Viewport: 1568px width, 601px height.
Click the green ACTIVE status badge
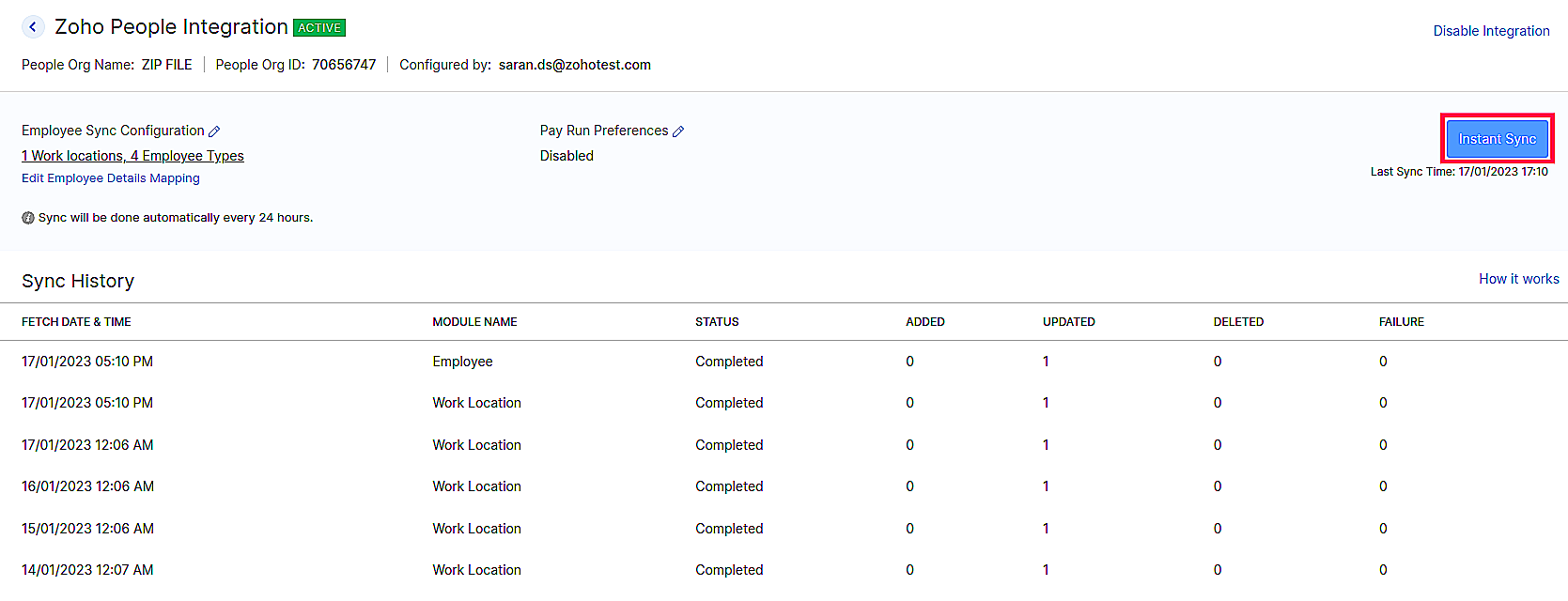point(319,28)
